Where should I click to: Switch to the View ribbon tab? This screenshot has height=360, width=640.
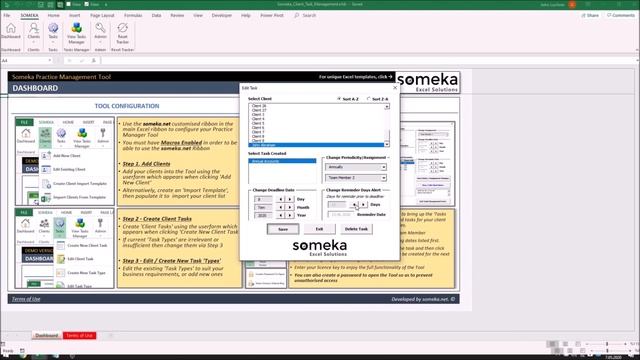(198, 15)
